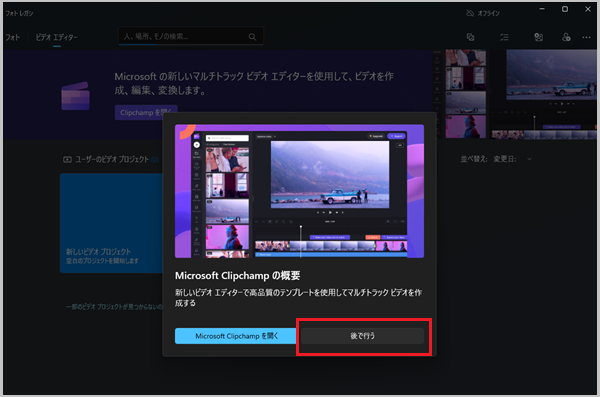Minimize the Photos Legacy window
600x397 pixels.
click(542, 9)
